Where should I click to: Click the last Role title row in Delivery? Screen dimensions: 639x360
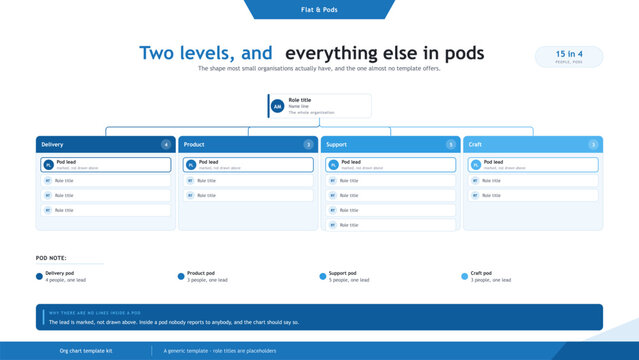pos(106,210)
